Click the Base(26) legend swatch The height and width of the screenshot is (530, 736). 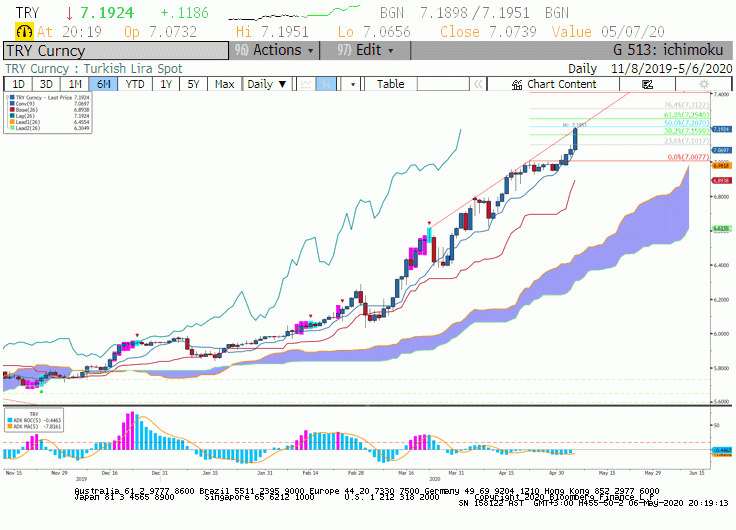(12, 110)
